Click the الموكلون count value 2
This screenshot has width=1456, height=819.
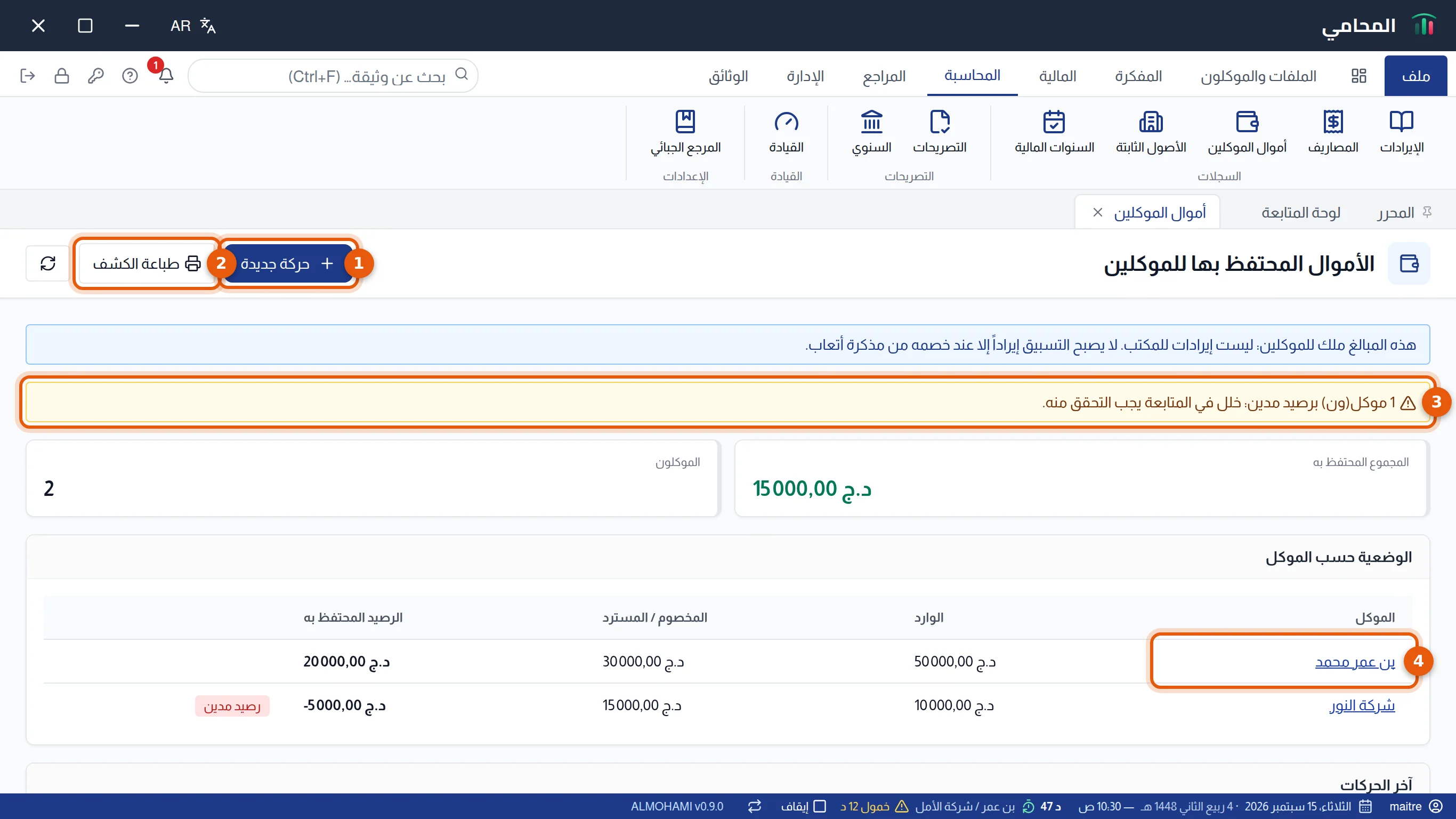[49, 488]
